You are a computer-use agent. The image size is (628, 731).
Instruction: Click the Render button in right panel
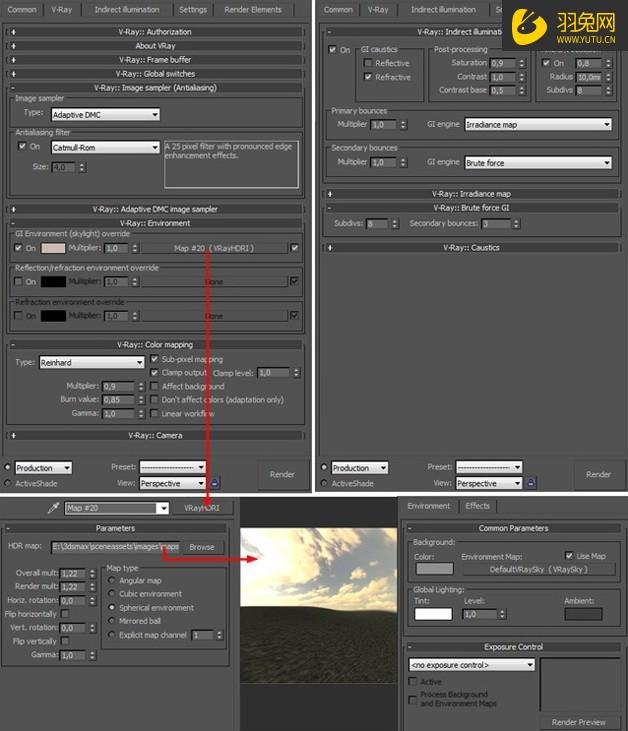[598, 474]
